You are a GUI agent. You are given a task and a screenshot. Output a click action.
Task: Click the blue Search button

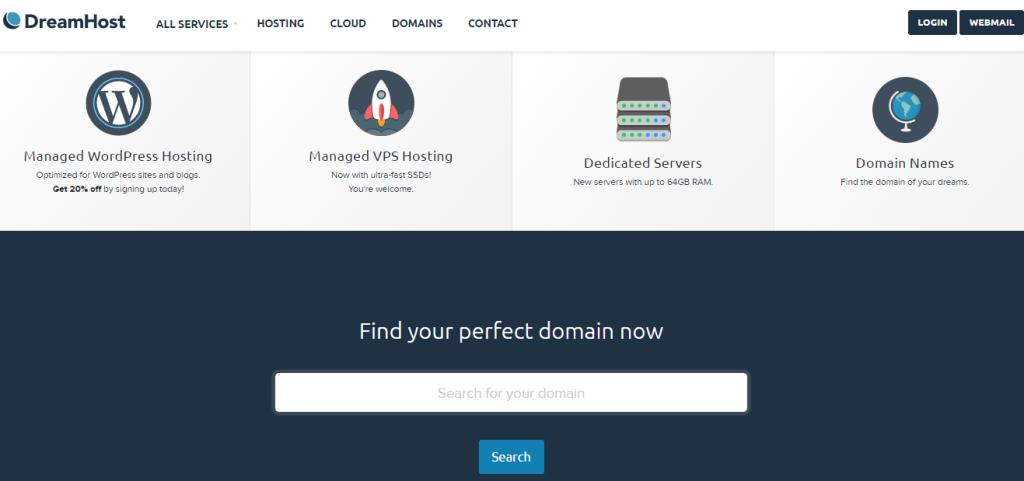pyautogui.click(x=511, y=457)
